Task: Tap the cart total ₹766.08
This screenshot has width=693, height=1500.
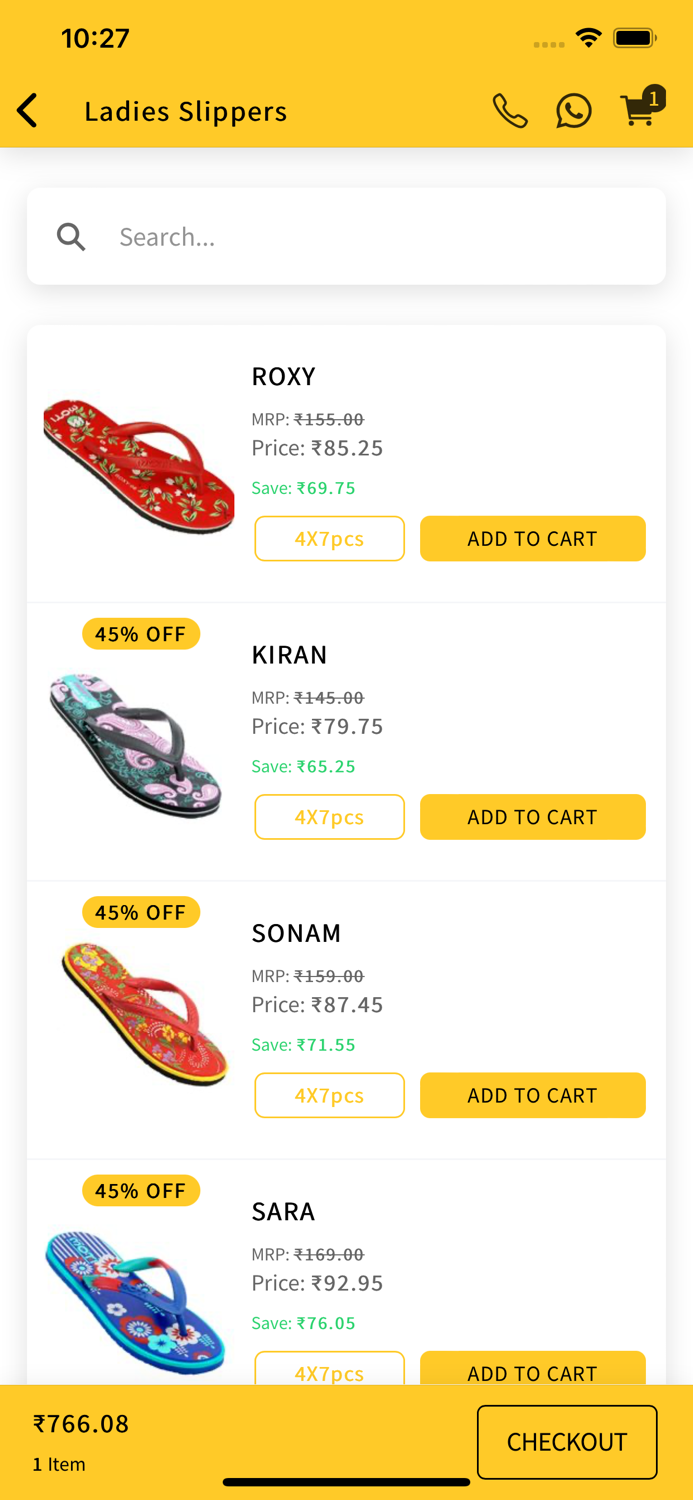Action: pos(81,1424)
